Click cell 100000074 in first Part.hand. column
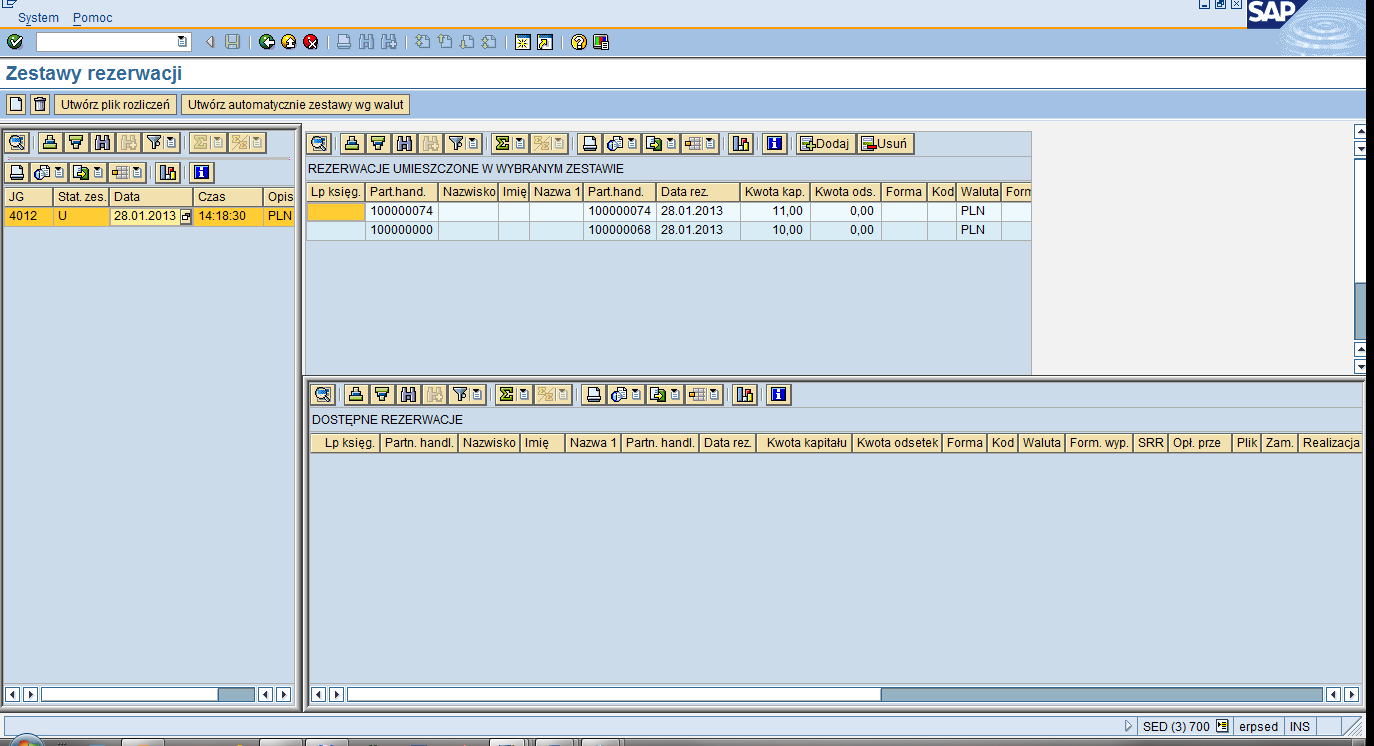Image resolution: width=1374 pixels, height=746 pixels. pos(402,211)
